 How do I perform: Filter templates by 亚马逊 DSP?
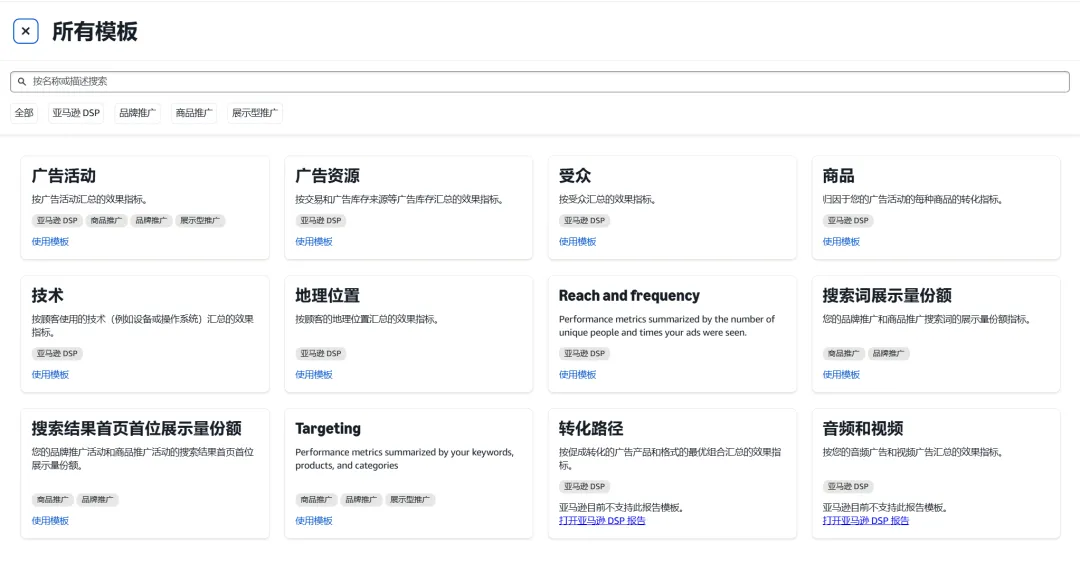(76, 113)
